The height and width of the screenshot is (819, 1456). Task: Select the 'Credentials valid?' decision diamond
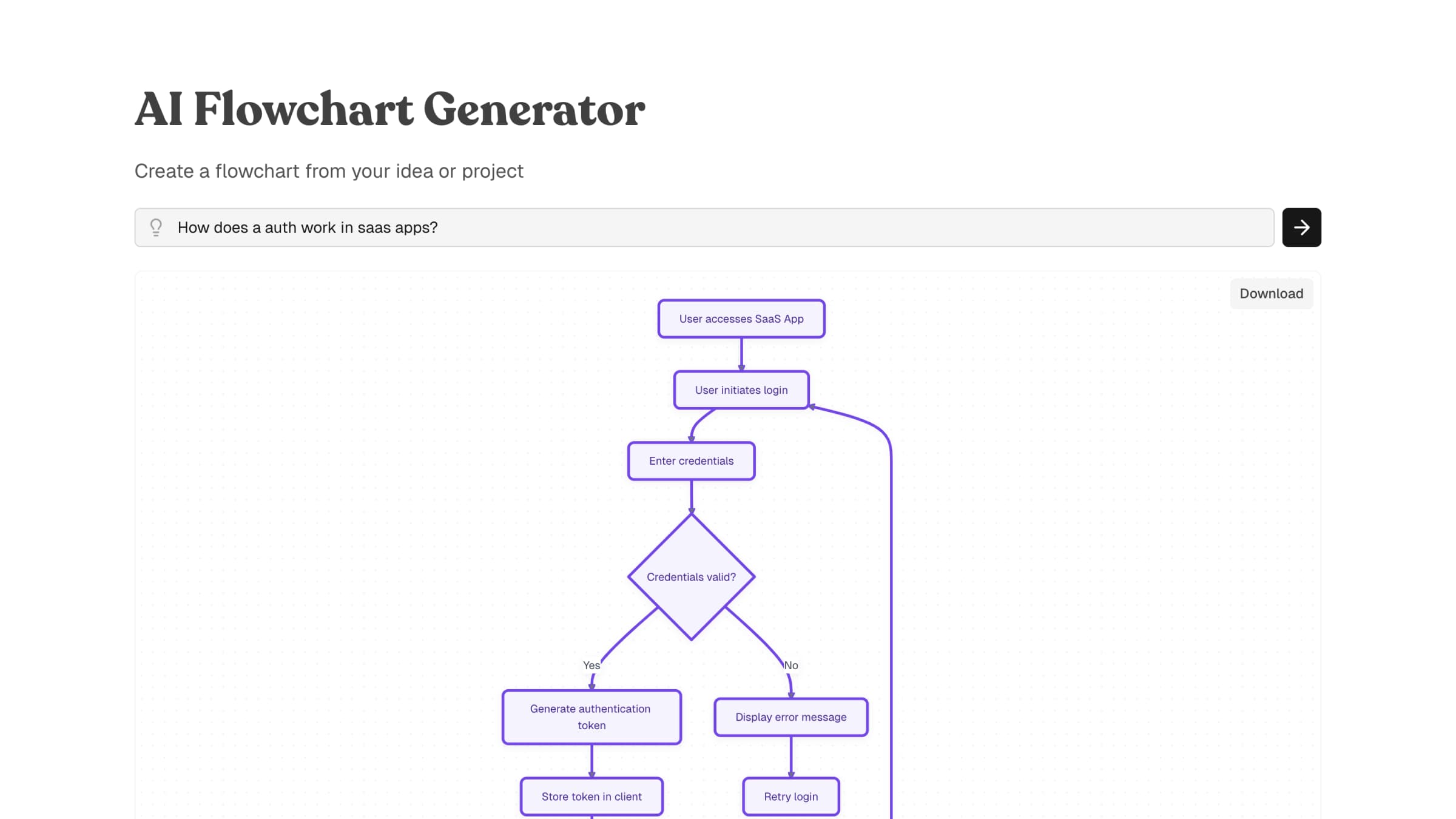pos(691,577)
